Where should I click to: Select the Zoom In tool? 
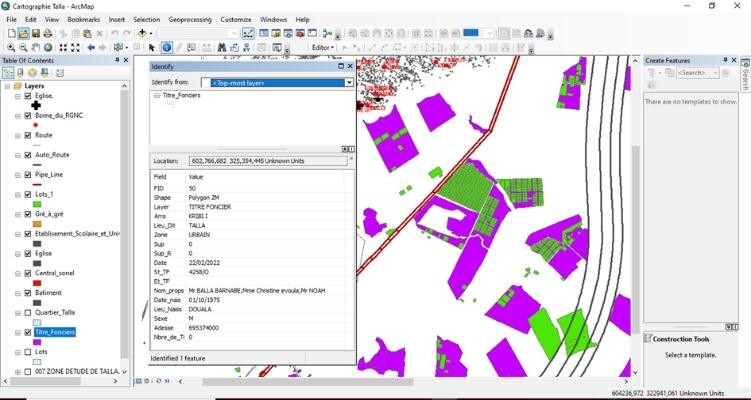[x=11, y=48]
